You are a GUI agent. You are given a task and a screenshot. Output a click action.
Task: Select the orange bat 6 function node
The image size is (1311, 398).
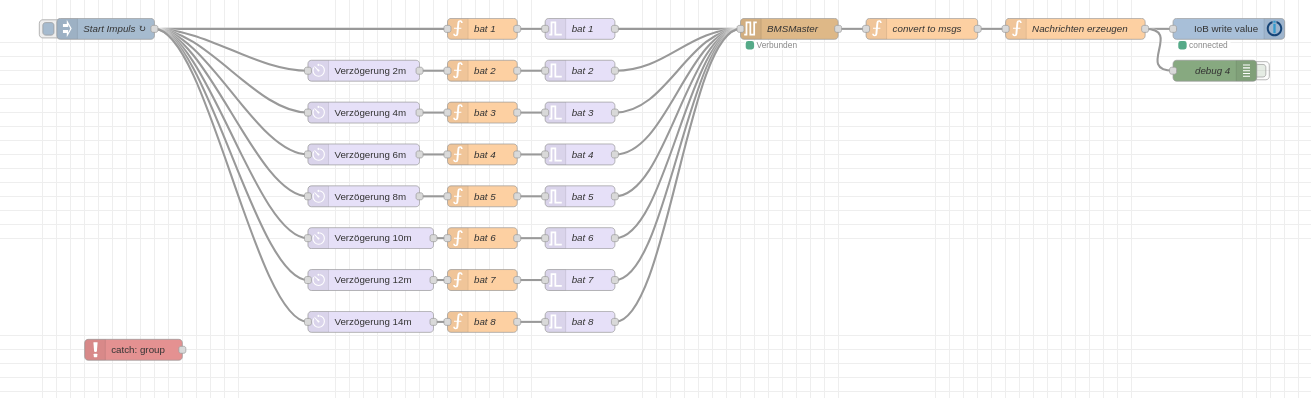[x=482, y=238]
